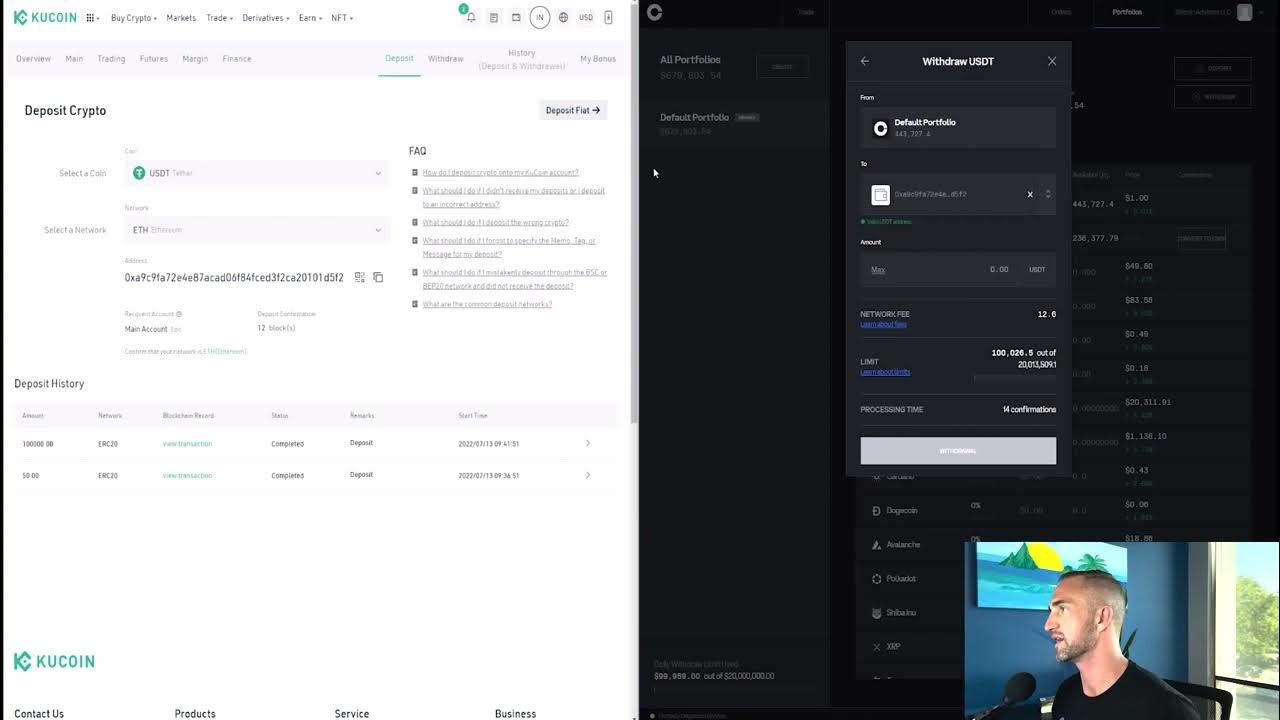The width and height of the screenshot is (1280, 720).
Task: Click the Recipient Account info icon
Action: coord(179,314)
